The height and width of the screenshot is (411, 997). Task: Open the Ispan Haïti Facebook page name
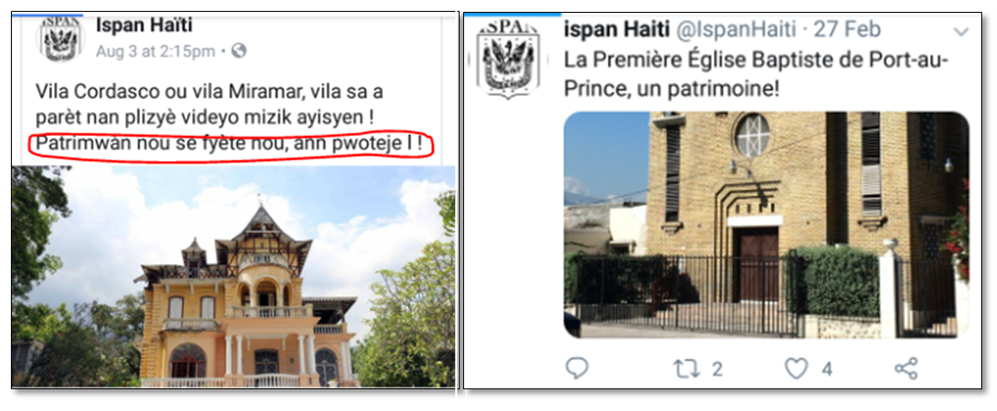tap(144, 26)
